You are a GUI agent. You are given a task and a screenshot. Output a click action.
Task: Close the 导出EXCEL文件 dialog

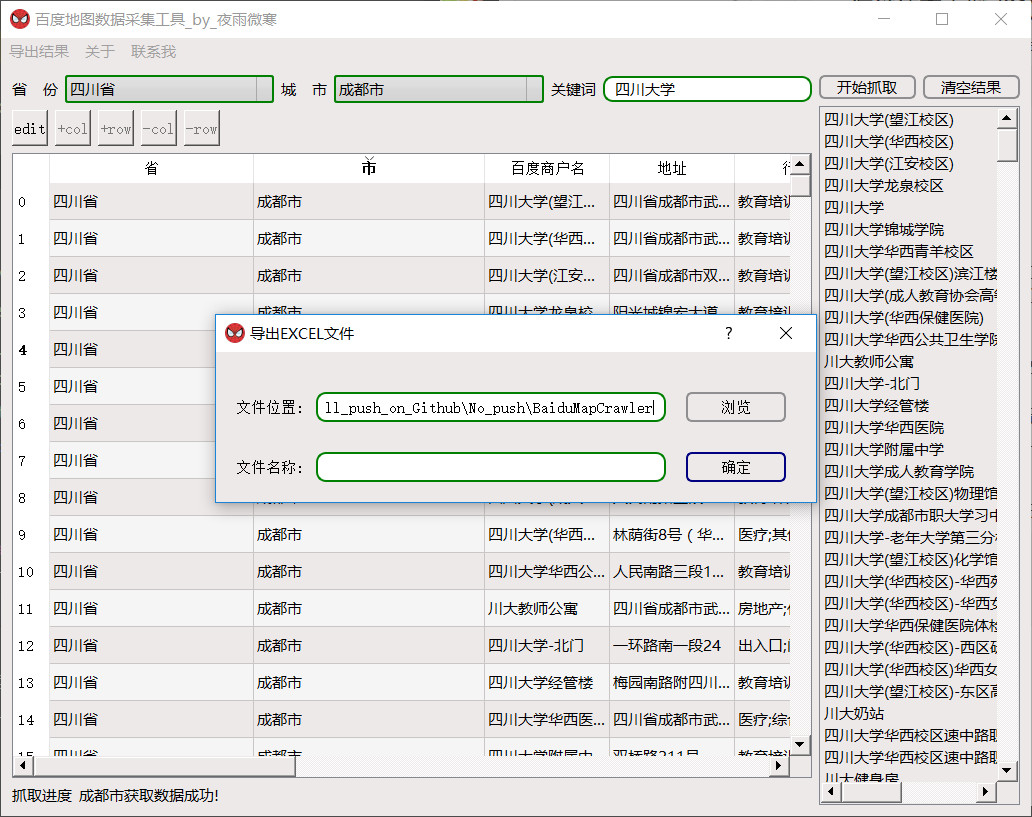[x=786, y=333]
